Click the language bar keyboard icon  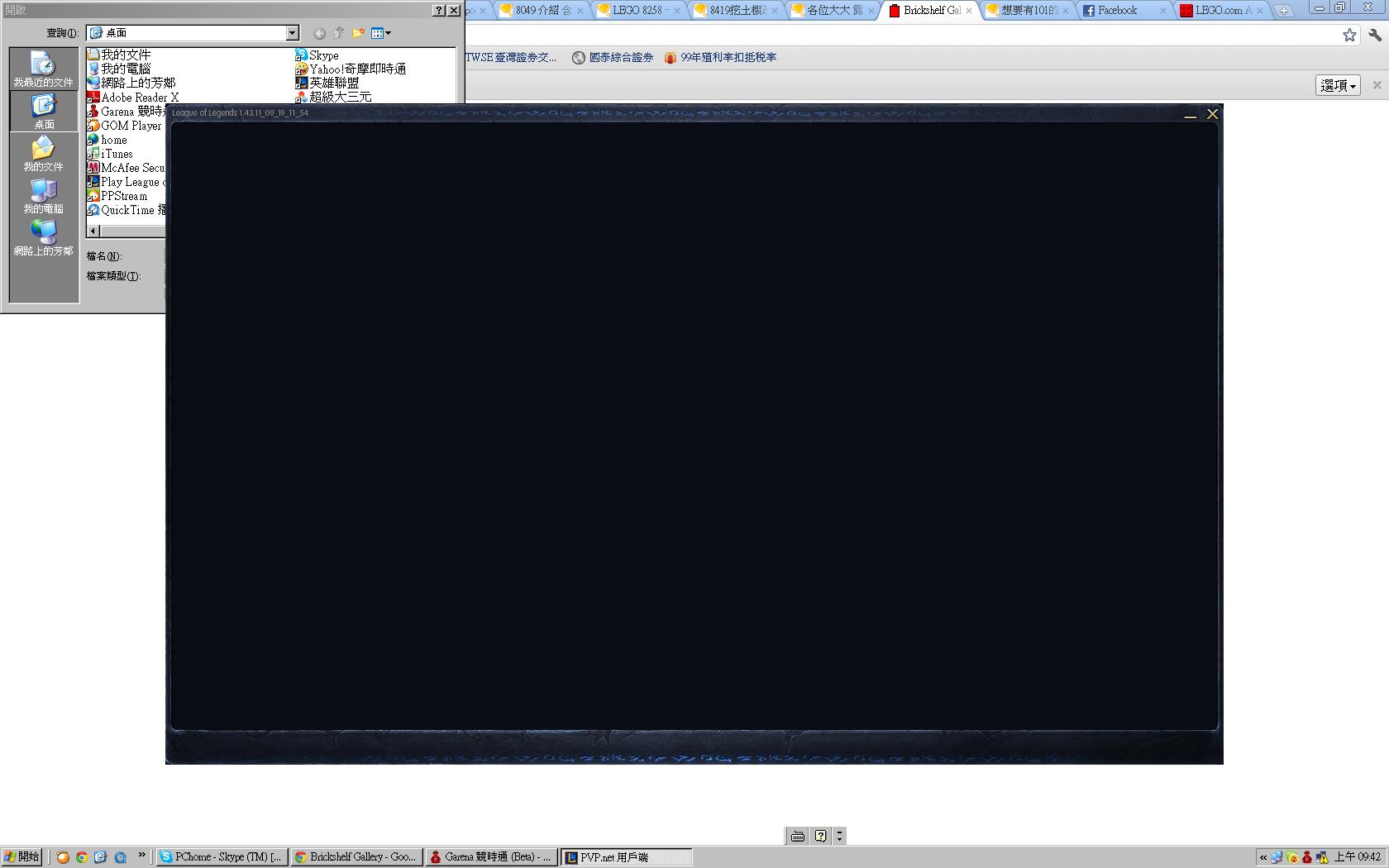(x=798, y=836)
